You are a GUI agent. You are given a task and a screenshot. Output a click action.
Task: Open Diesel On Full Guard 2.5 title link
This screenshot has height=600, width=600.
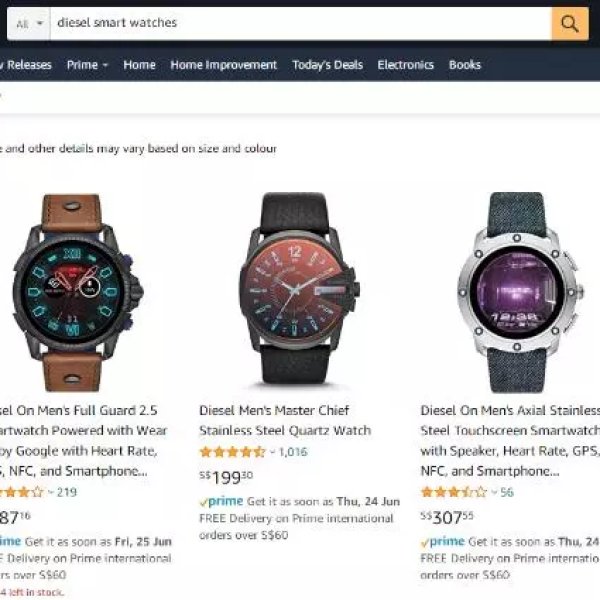click(84, 440)
